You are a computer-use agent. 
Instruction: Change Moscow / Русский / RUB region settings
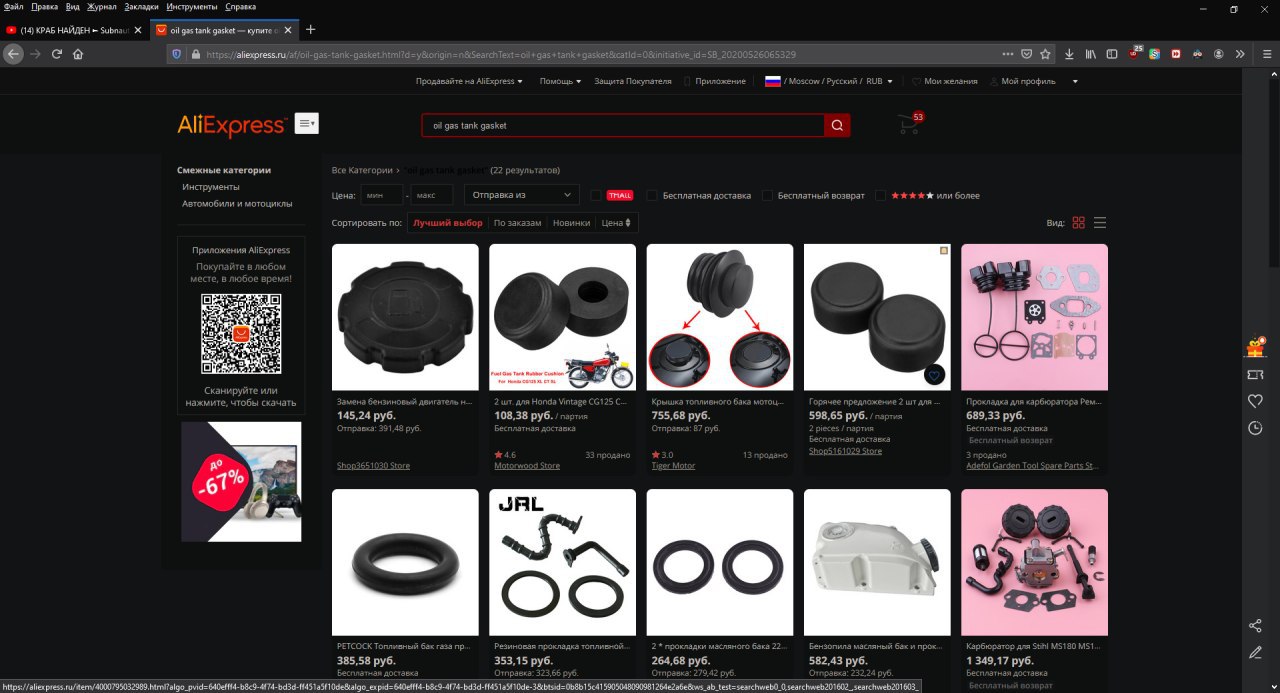(829, 81)
